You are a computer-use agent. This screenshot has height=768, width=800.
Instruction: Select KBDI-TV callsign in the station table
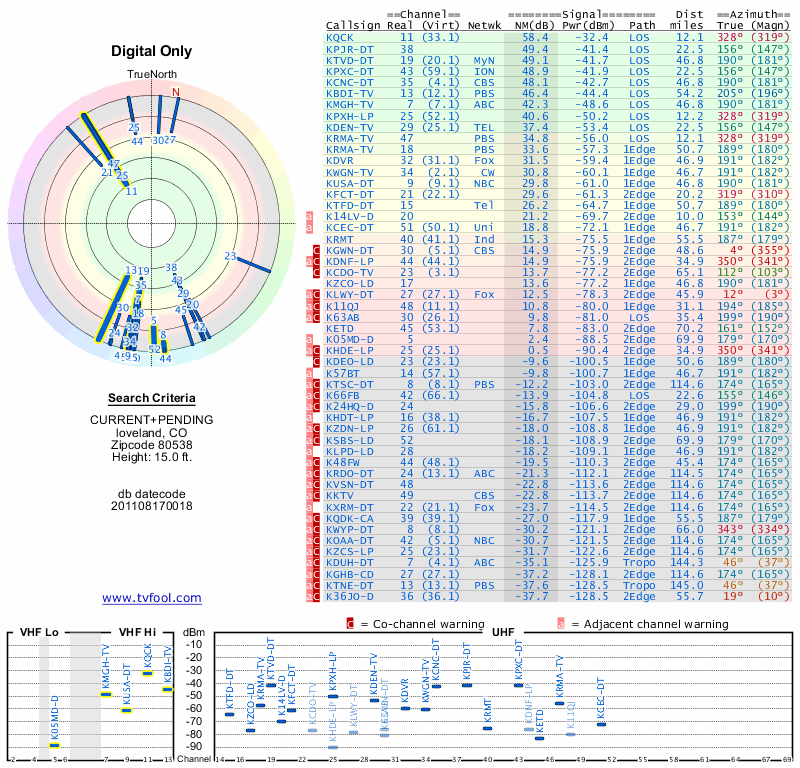(x=349, y=93)
